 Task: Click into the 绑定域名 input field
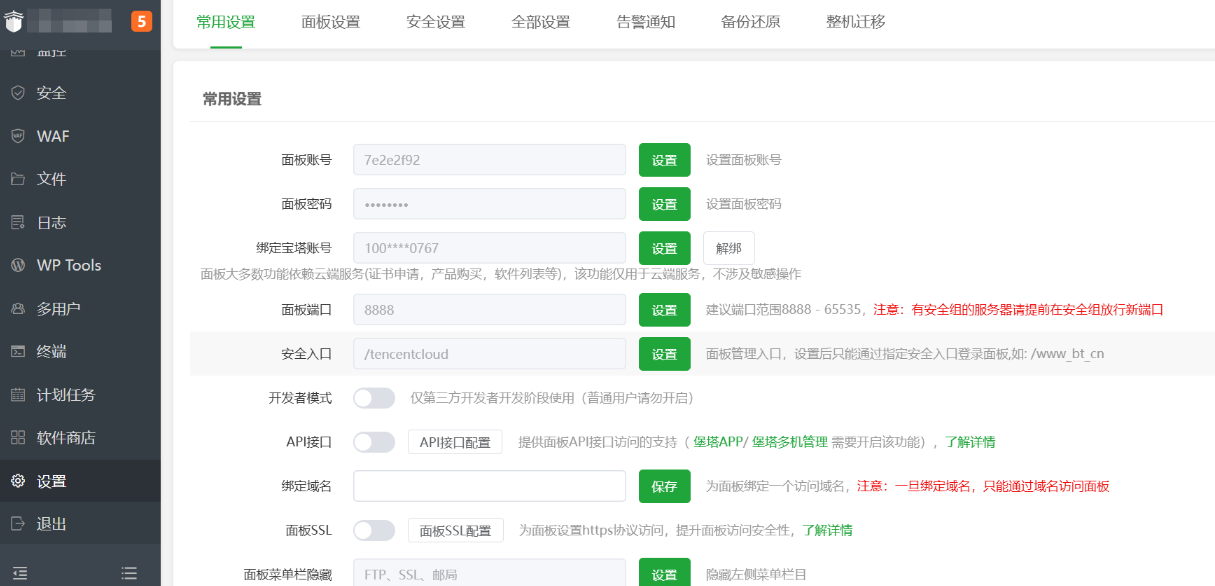click(489, 486)
